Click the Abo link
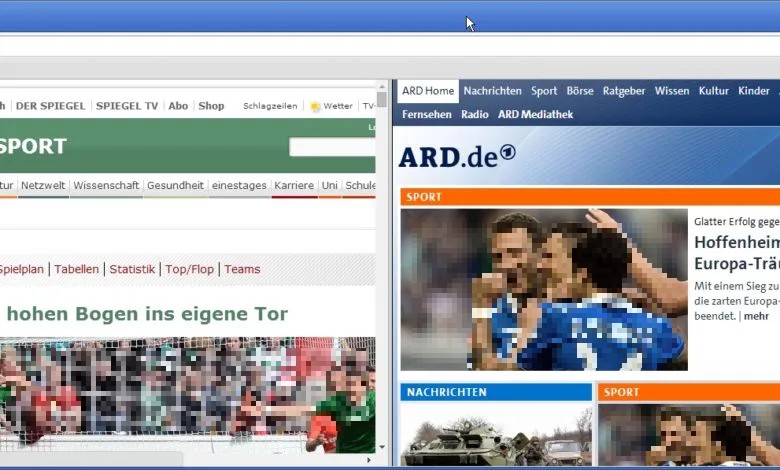Image resolution: width=780 pixels, height=470 pixels. pos(178,106)
